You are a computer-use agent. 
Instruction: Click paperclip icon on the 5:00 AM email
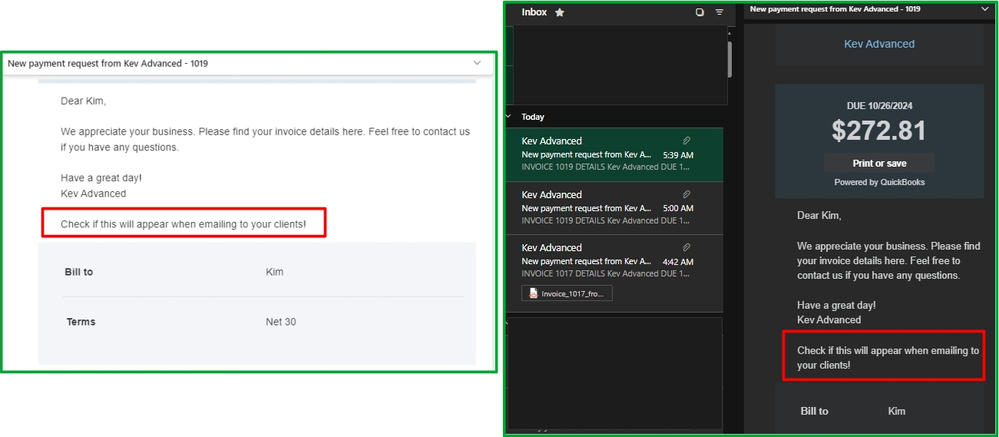686,194
